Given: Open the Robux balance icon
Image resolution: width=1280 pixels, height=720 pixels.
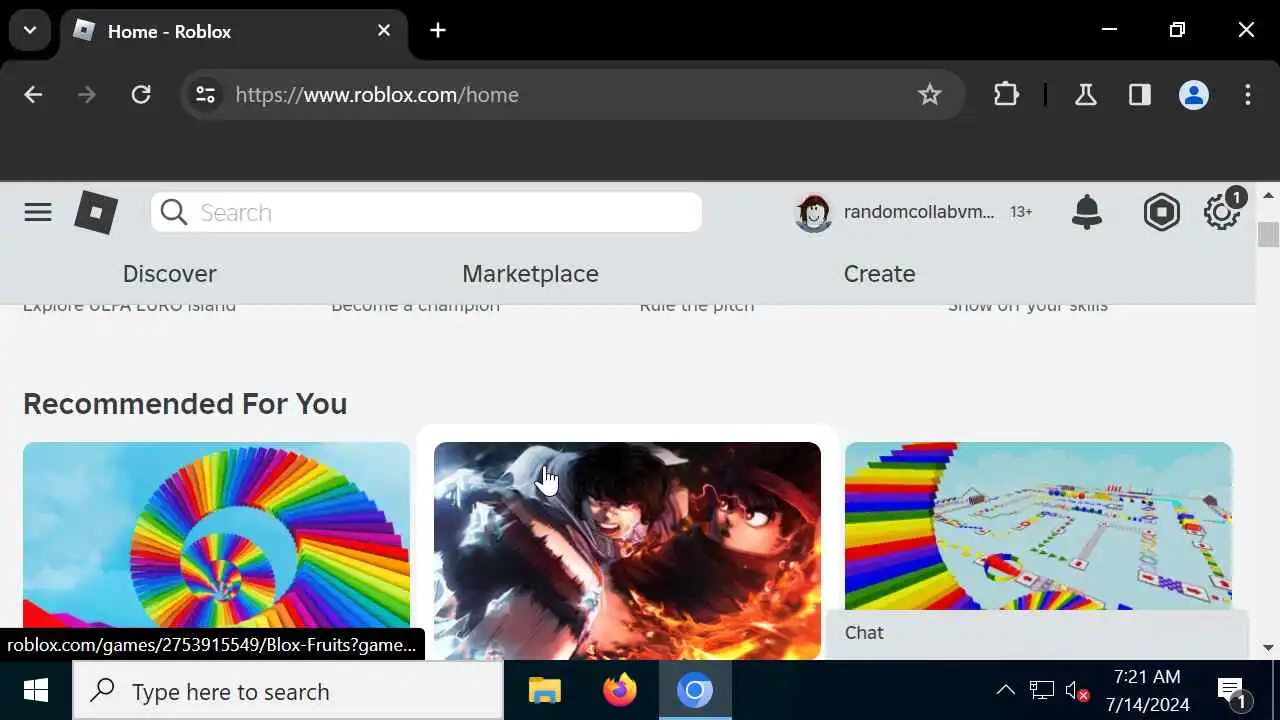Looking at the screenshot, I should click(1161, 212).
